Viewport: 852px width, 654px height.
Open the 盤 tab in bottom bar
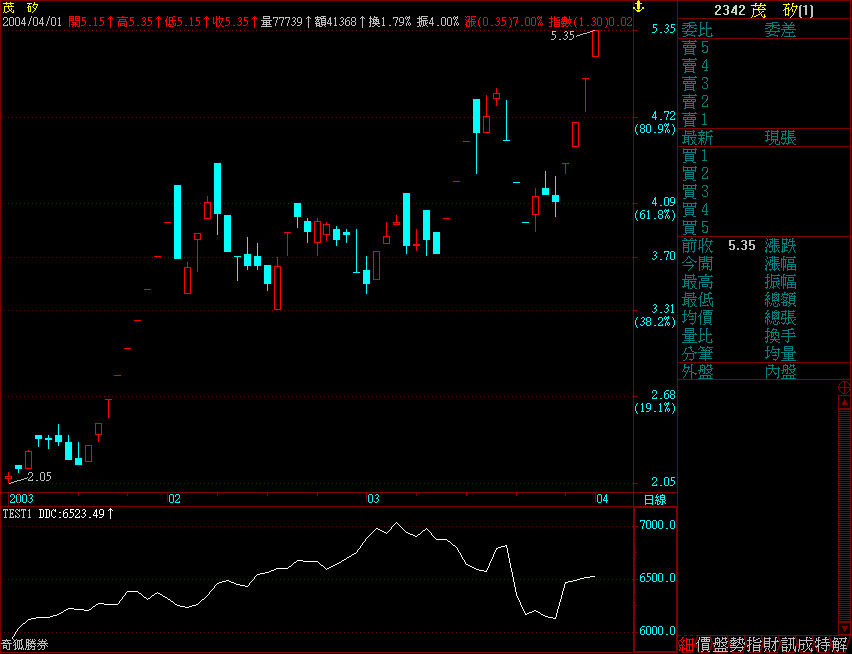click(x=720, y=644)
